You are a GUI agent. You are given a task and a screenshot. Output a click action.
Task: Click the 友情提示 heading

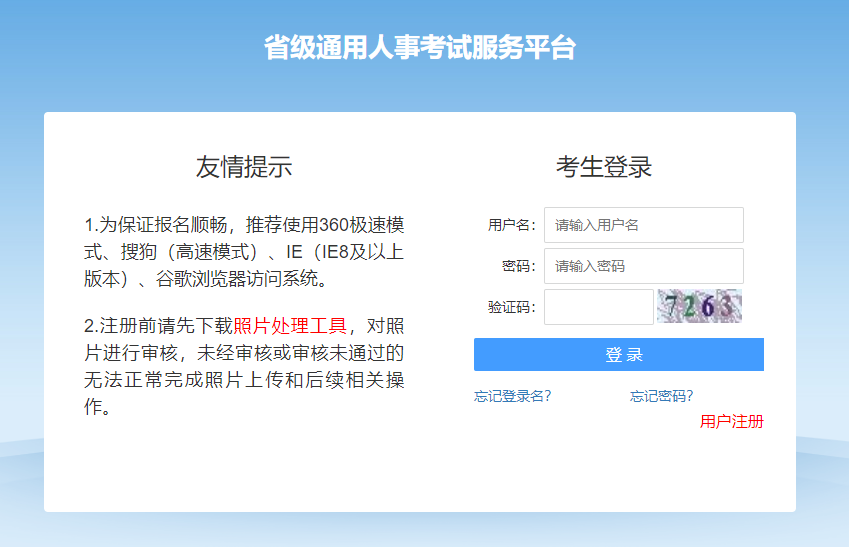click(244, 166)
